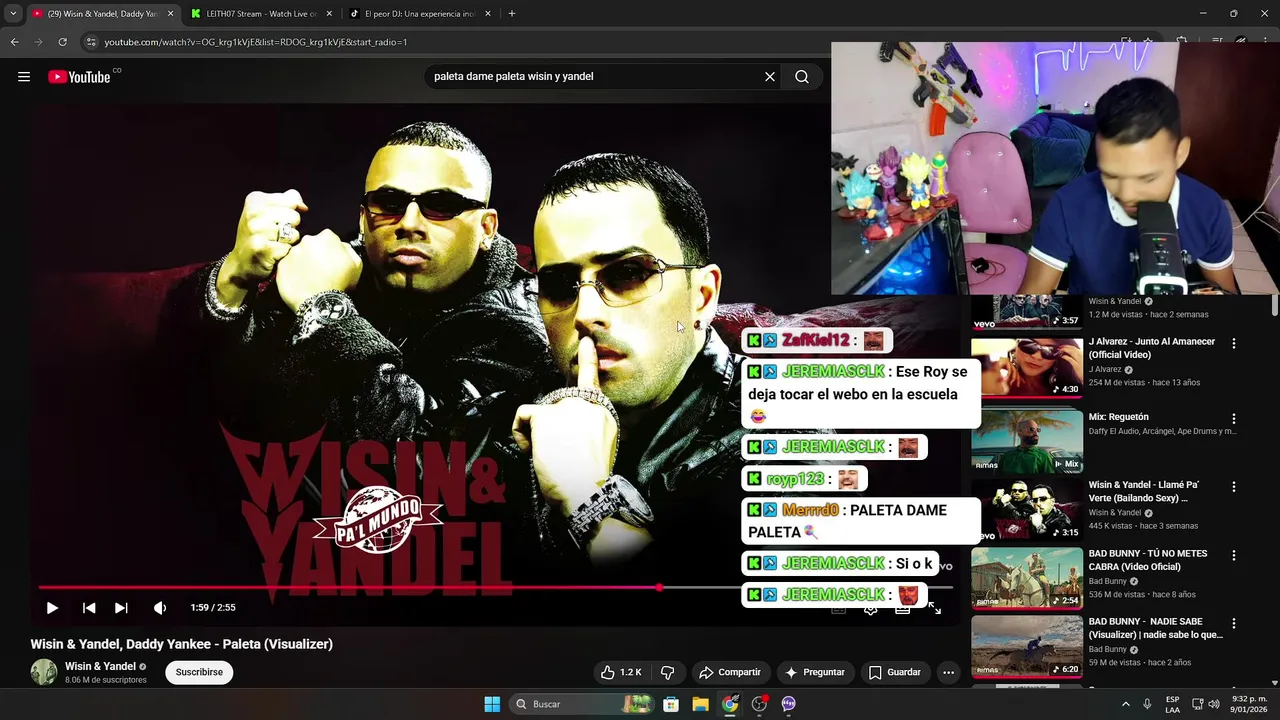This screenshot has width=1280, height=720.
Task: Open the Mix: Reguetón playlist thumbnail
Action: click(1027, 440)
